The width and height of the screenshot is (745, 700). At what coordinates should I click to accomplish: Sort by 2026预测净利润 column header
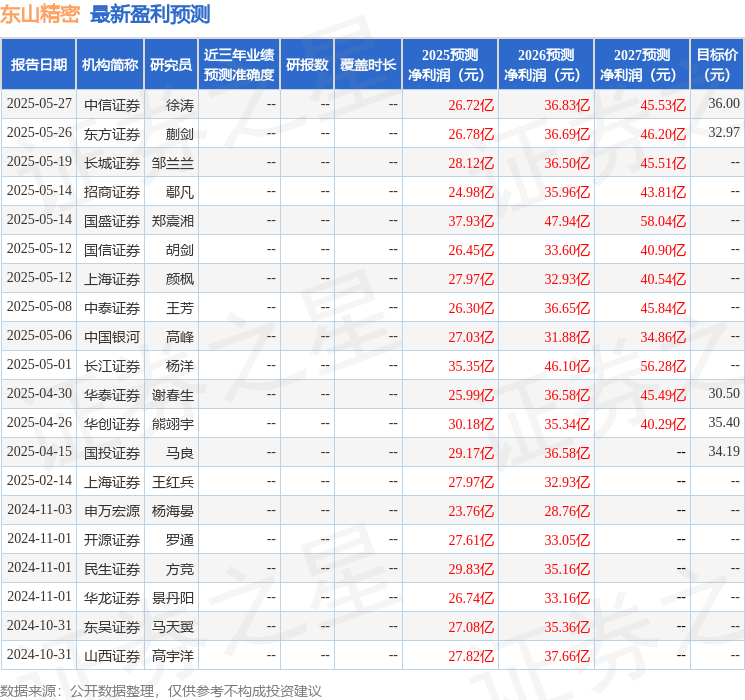tap(546, 65)
